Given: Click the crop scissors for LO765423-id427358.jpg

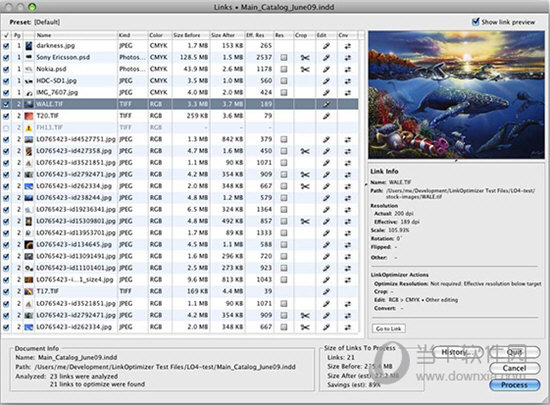Looking at the screenshot, I should click(x=305, y=151).
